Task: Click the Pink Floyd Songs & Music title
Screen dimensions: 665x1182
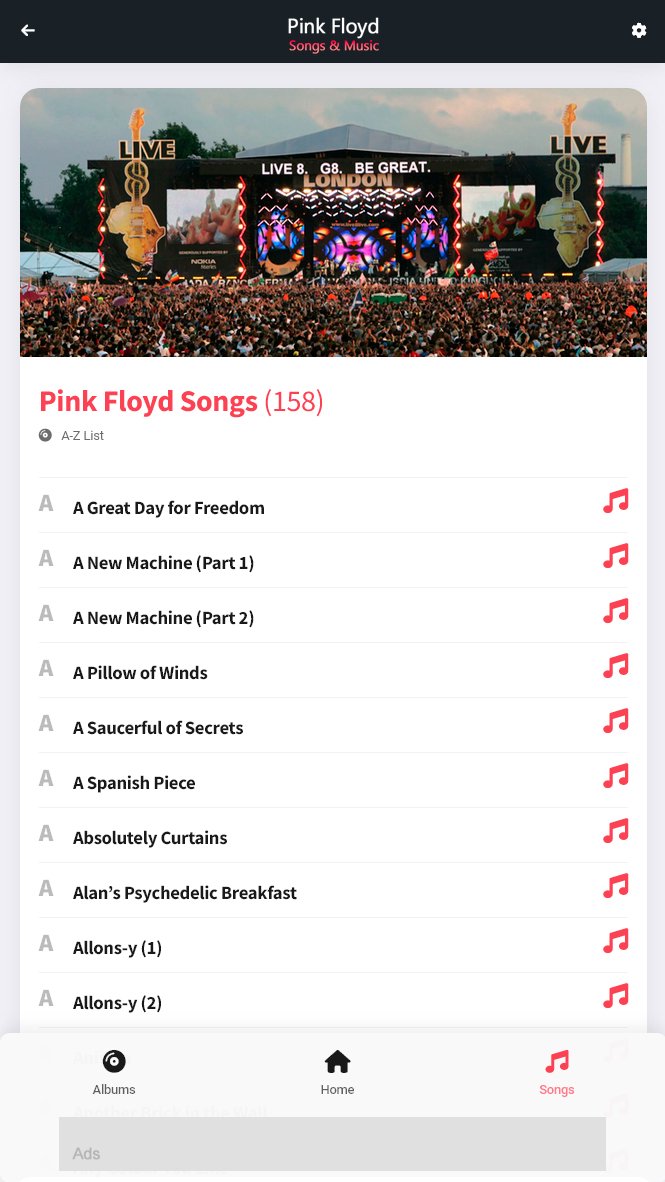Action: 333,34
